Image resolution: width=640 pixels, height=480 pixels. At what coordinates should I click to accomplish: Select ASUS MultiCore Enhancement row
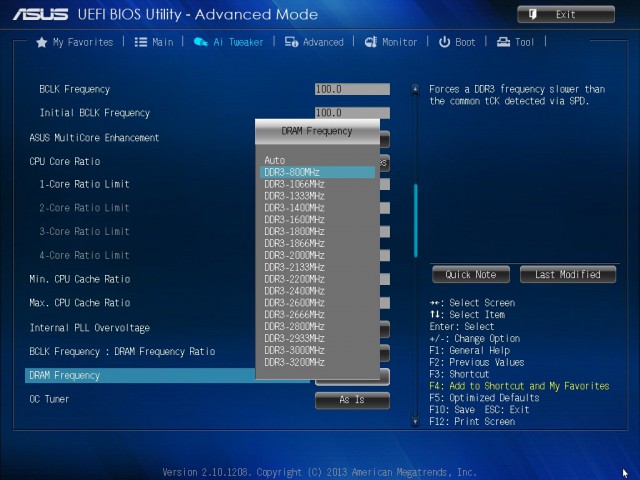pos(94,138)
